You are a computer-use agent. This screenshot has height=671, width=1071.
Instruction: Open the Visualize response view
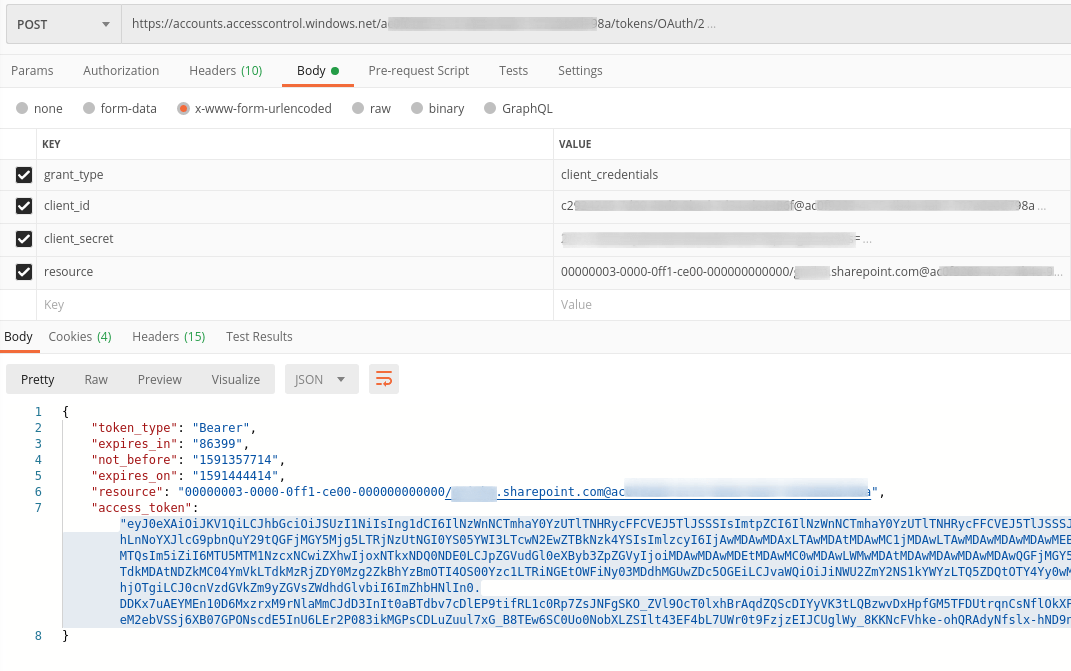click(x=235, y=379)
